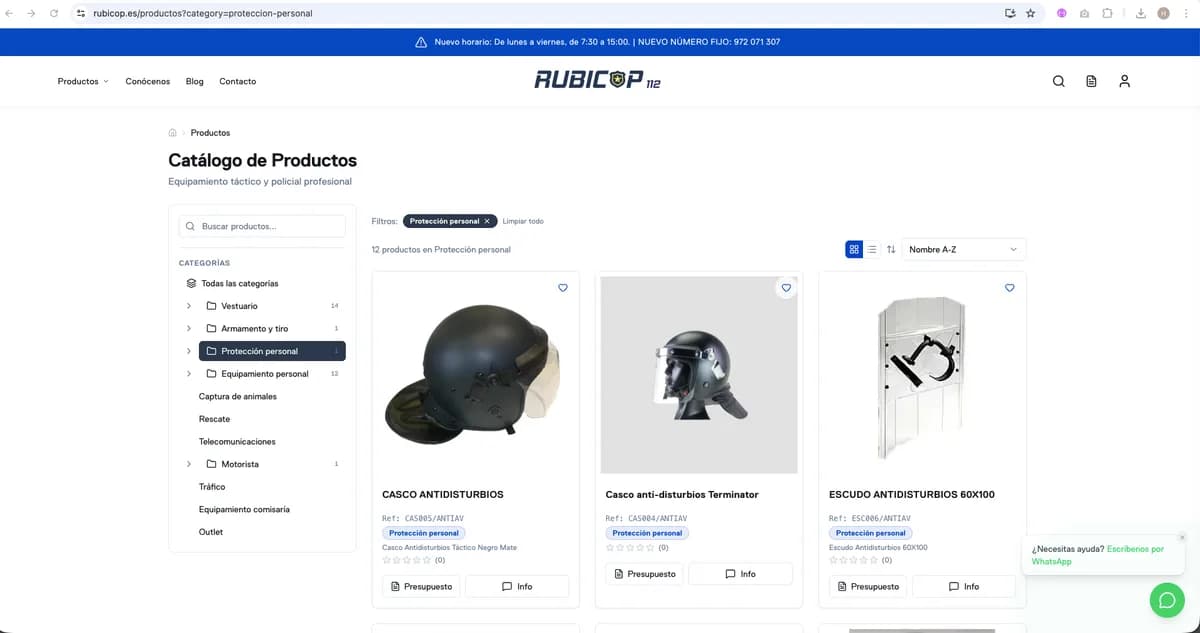Toggle heart on Casco anti-disturbios Terminator
Image resolution: width=1200 pixels, height=633 pixels.
pos(786,288)
